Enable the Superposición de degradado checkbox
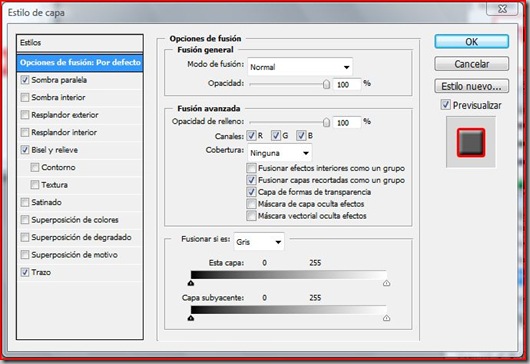 point(25,237)
